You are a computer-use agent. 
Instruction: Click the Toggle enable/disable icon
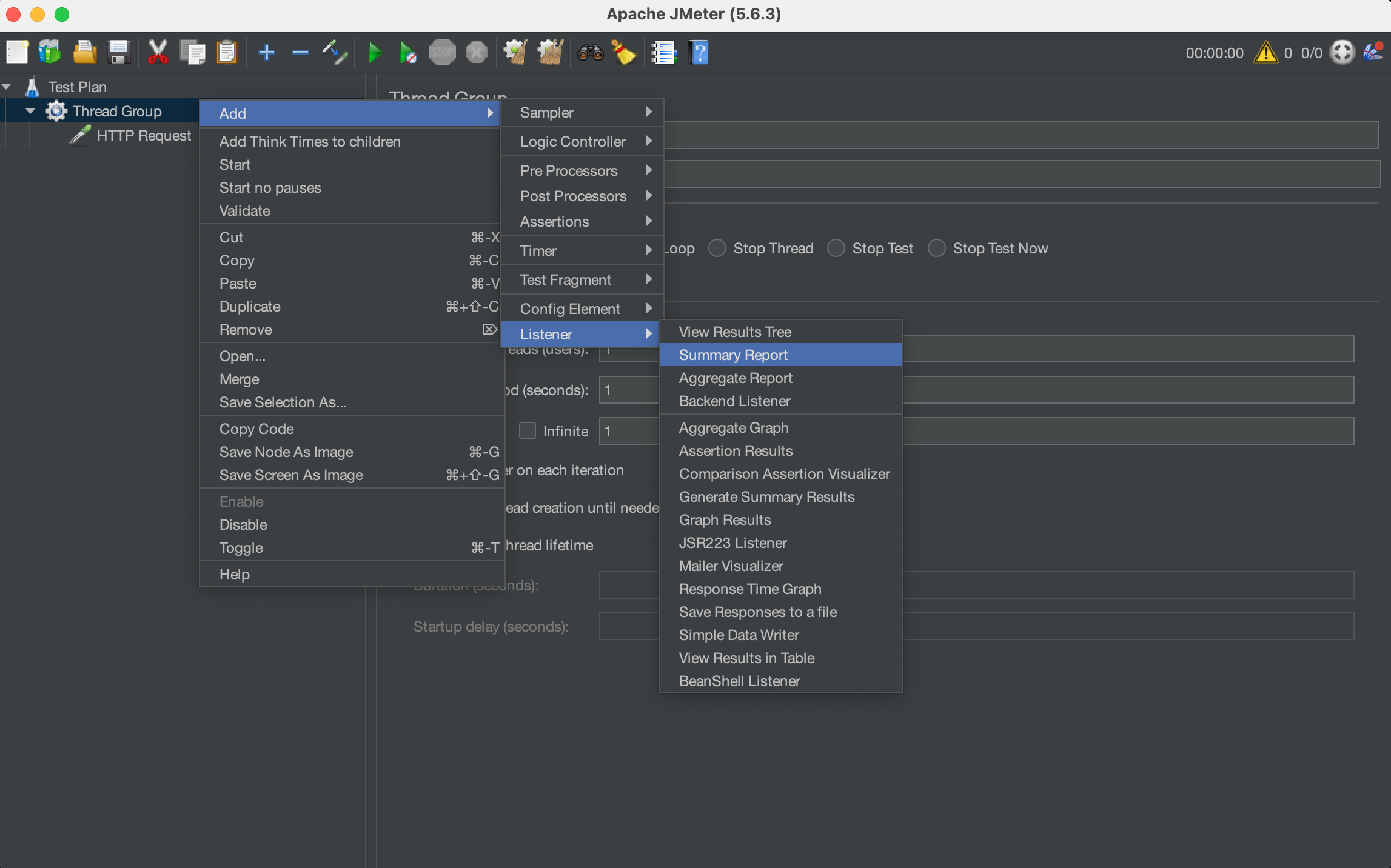[x=335, y=53]
